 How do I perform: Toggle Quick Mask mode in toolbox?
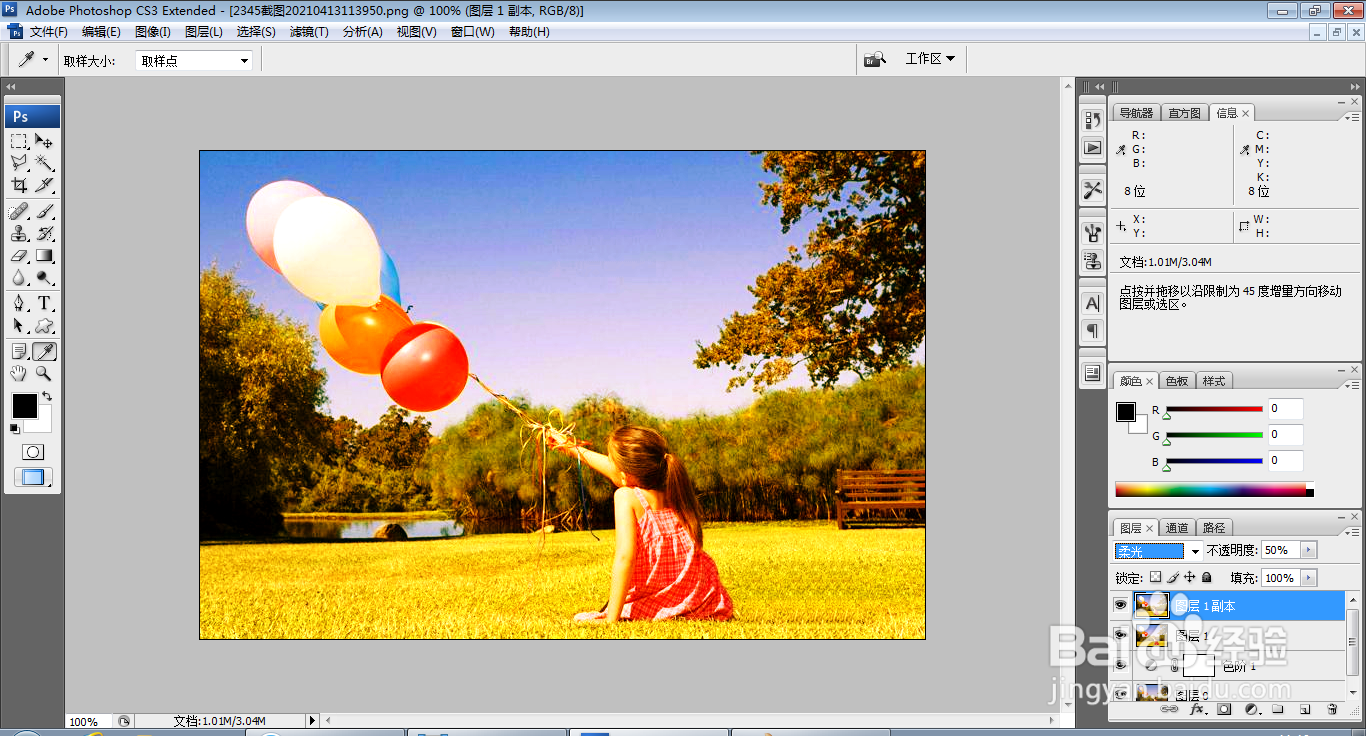pyautogui.click(x=33, y=452)
